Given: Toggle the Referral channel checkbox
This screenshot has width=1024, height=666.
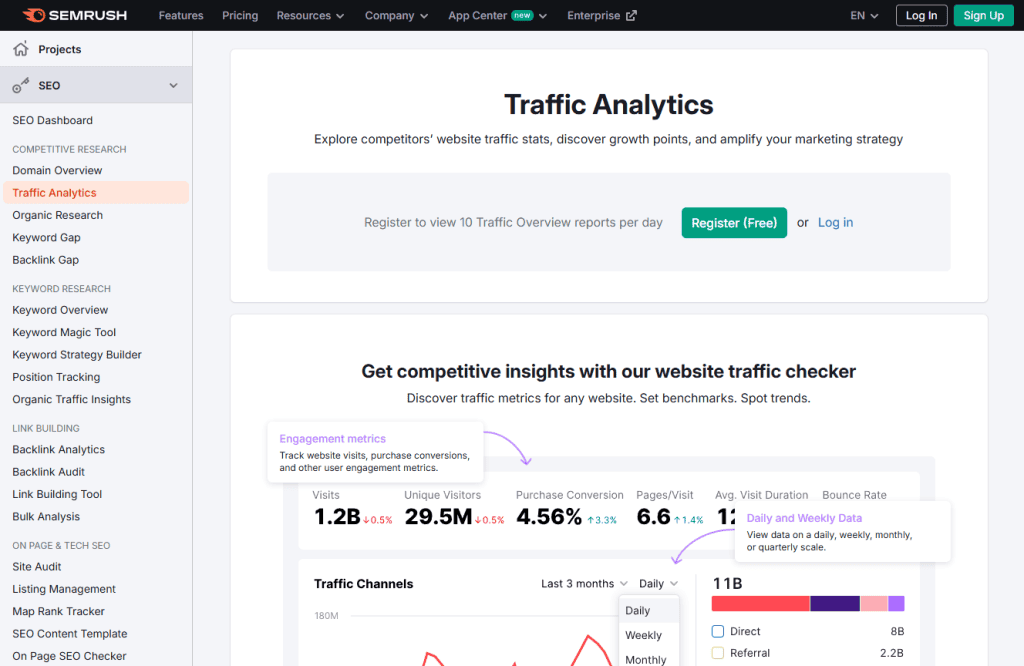Looking at the screenshot, I should 717,653.
